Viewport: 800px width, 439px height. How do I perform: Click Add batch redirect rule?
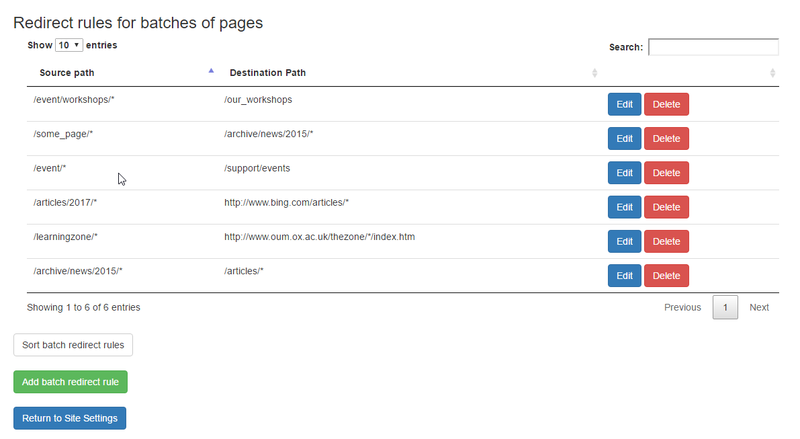point(70,382)
